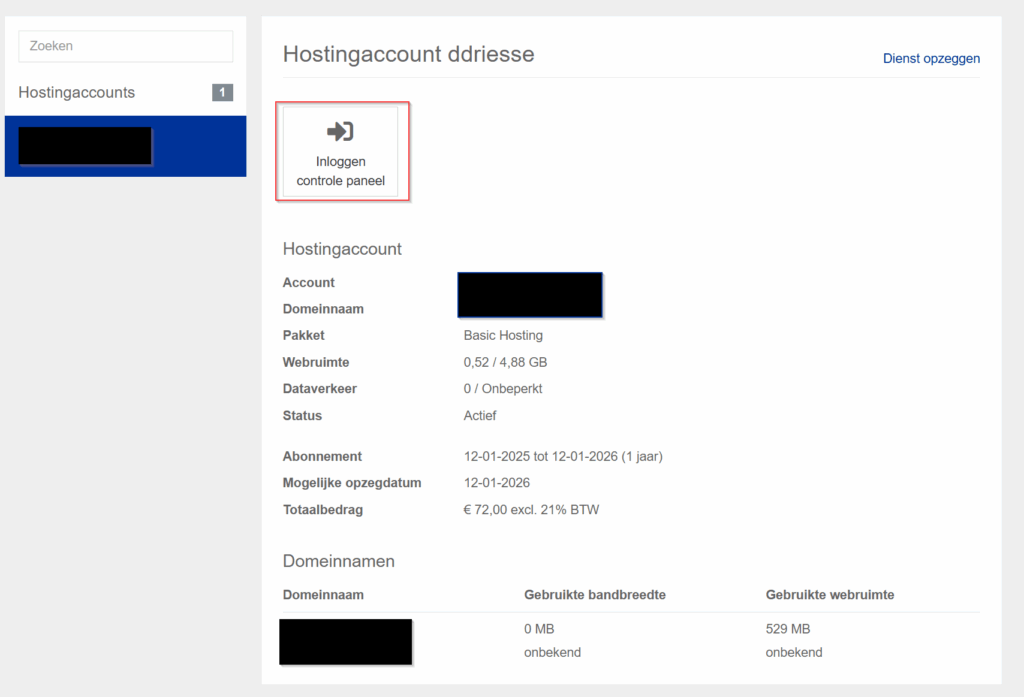Select the highlighted hosting account in the sidebar
The height and width of the screenshot is (697, 1024).
point(85,145)
